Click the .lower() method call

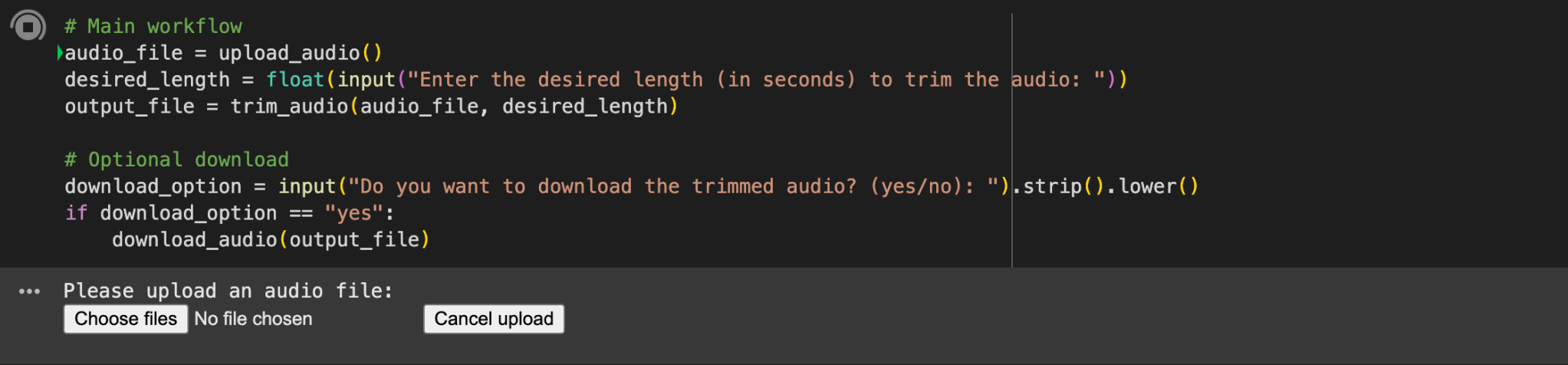1152,186
